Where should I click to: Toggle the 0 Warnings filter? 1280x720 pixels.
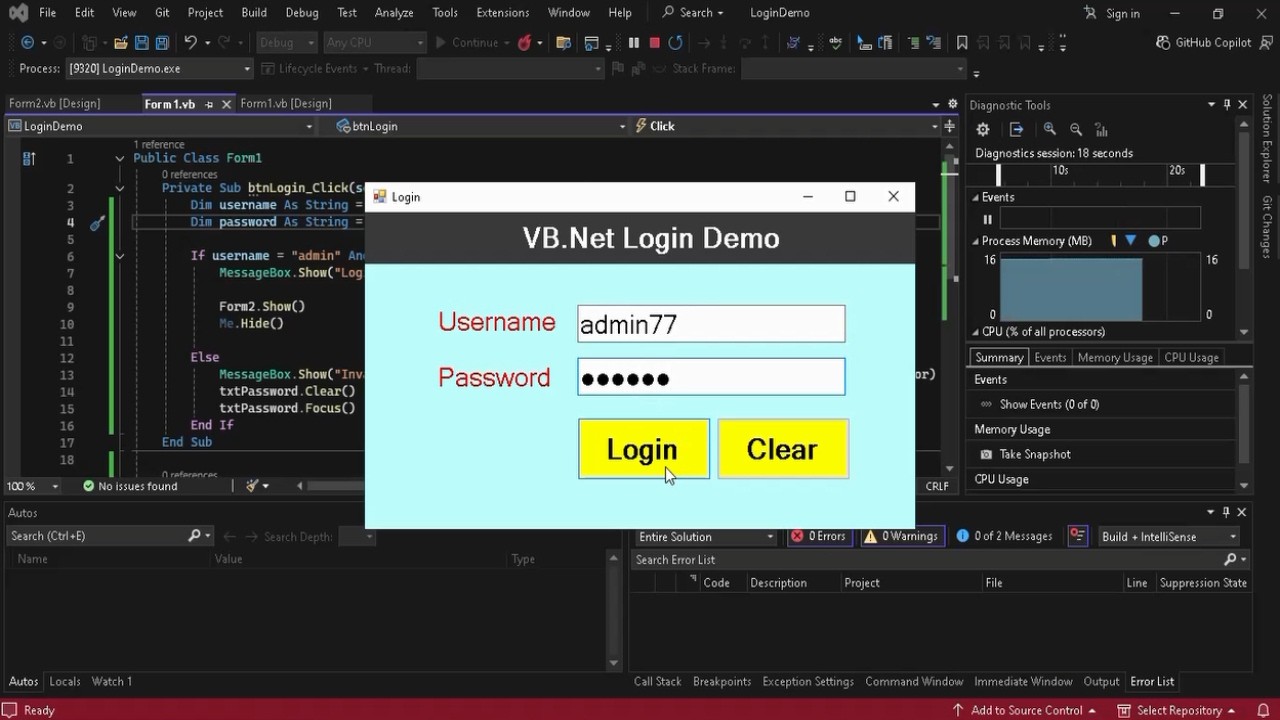click(901, 537)
